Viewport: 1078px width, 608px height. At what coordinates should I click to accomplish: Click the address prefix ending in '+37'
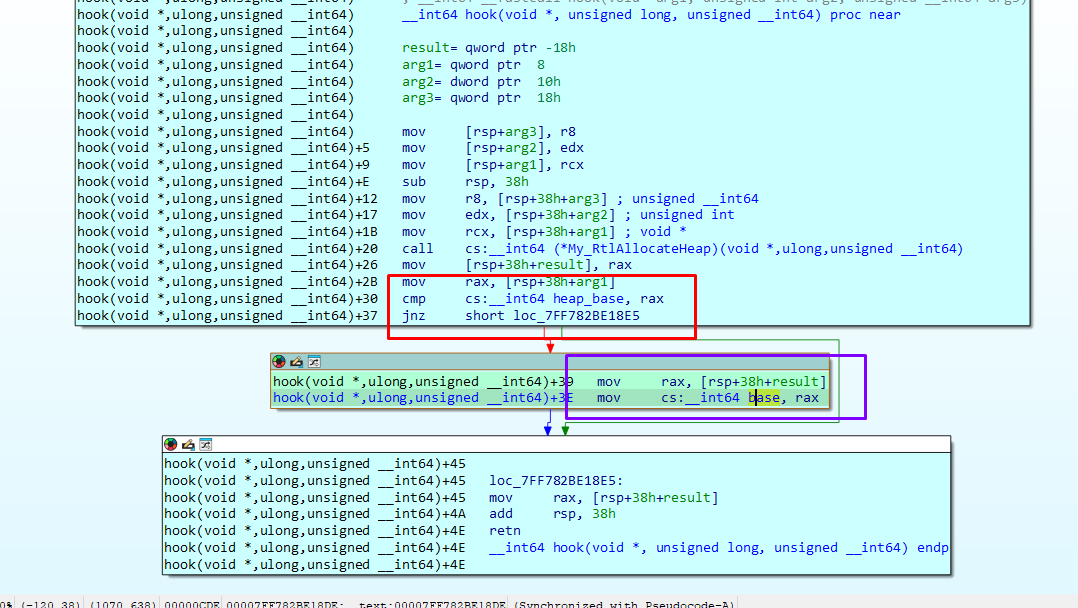[x=228, y=316]
